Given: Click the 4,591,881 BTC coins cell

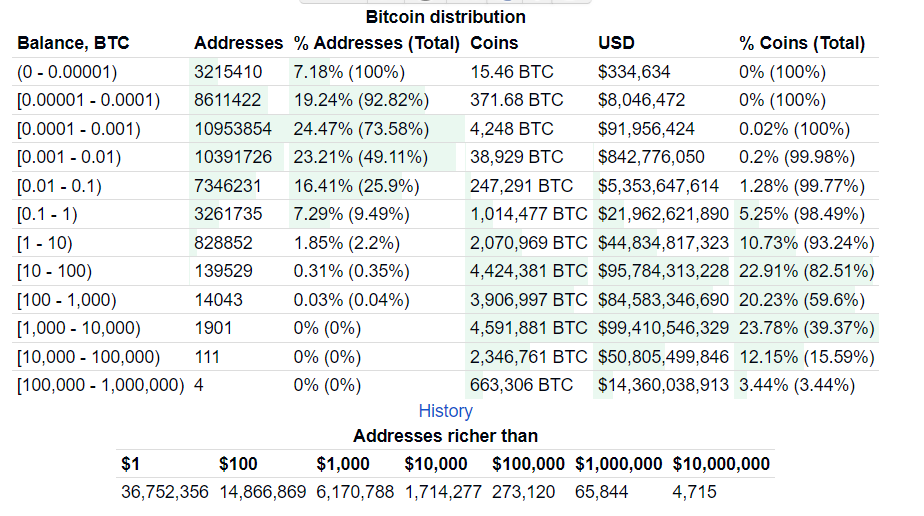Looking at the screenshot, I should pyautogui.click(x=528, y=328).
